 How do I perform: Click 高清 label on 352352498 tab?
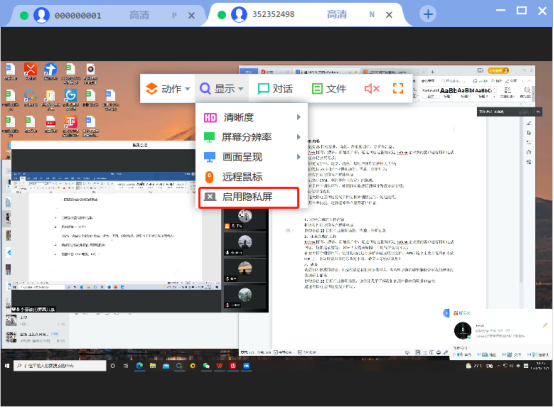click(x=337, y=14)
